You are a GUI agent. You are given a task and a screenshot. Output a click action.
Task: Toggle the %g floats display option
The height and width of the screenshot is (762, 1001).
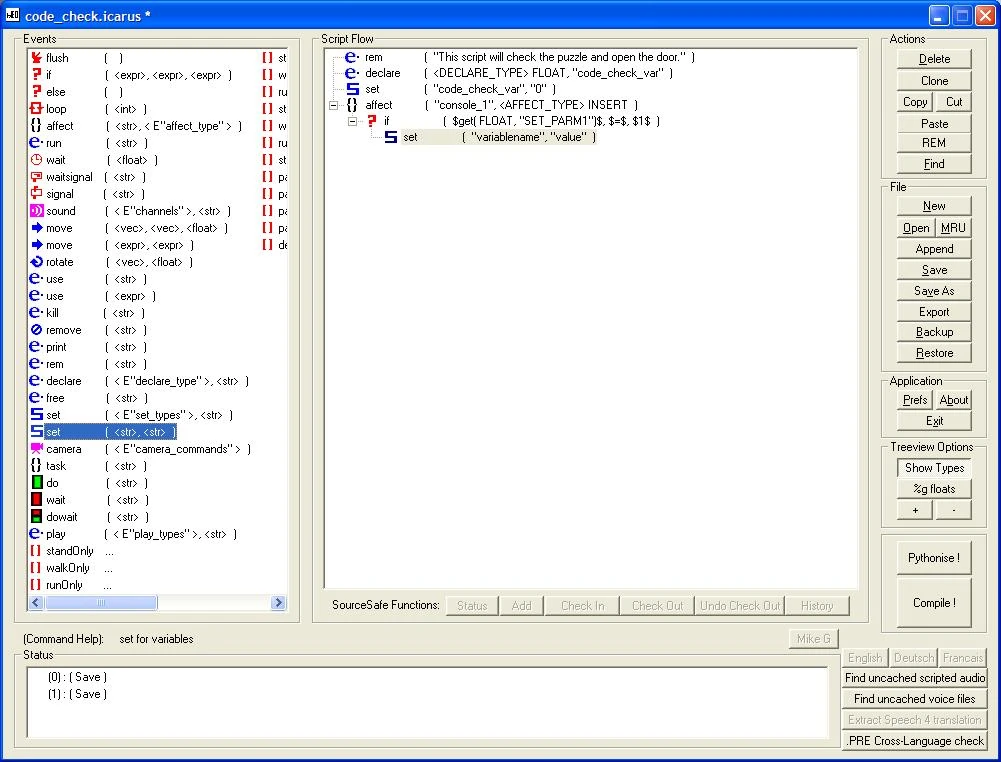click(x=933, y=488)
